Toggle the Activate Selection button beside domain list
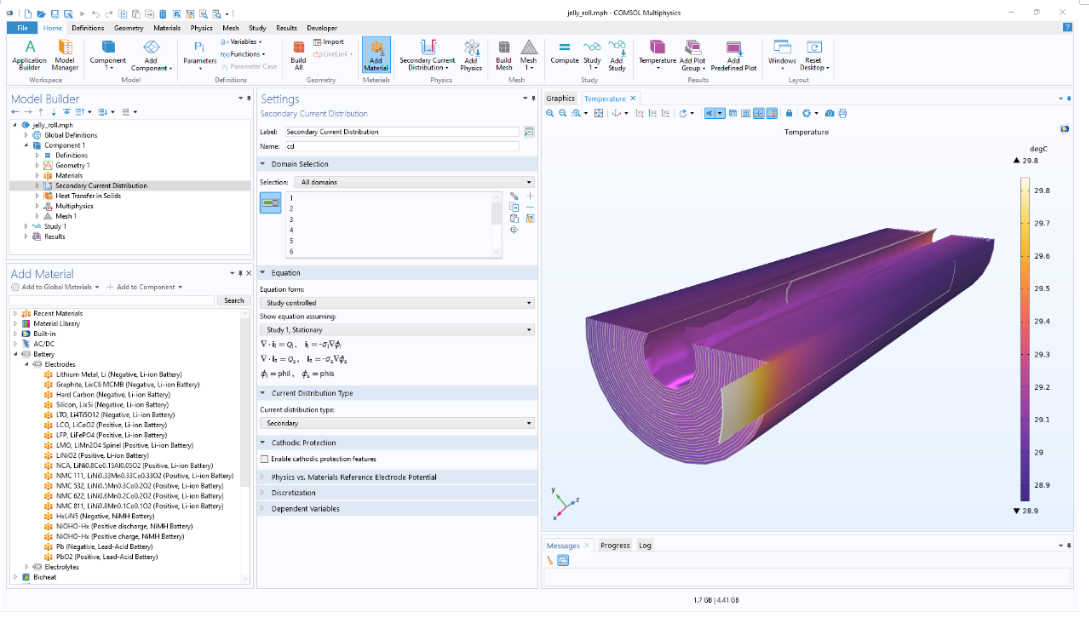1089x619 pixels. 270,203
